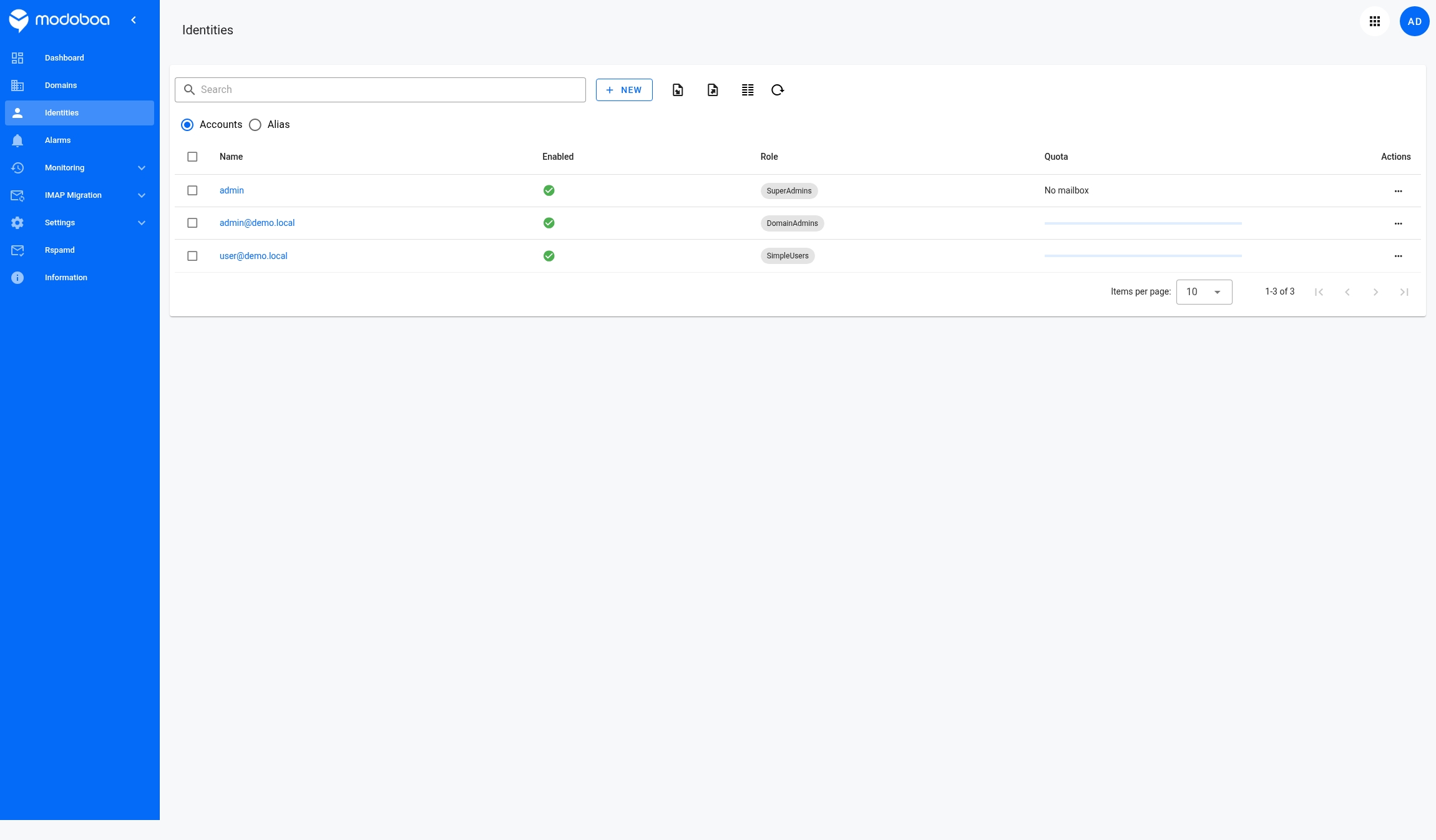Open the Items per page dropdown
This screenshot has height=840, width=1436.
tap(1204, 292)
